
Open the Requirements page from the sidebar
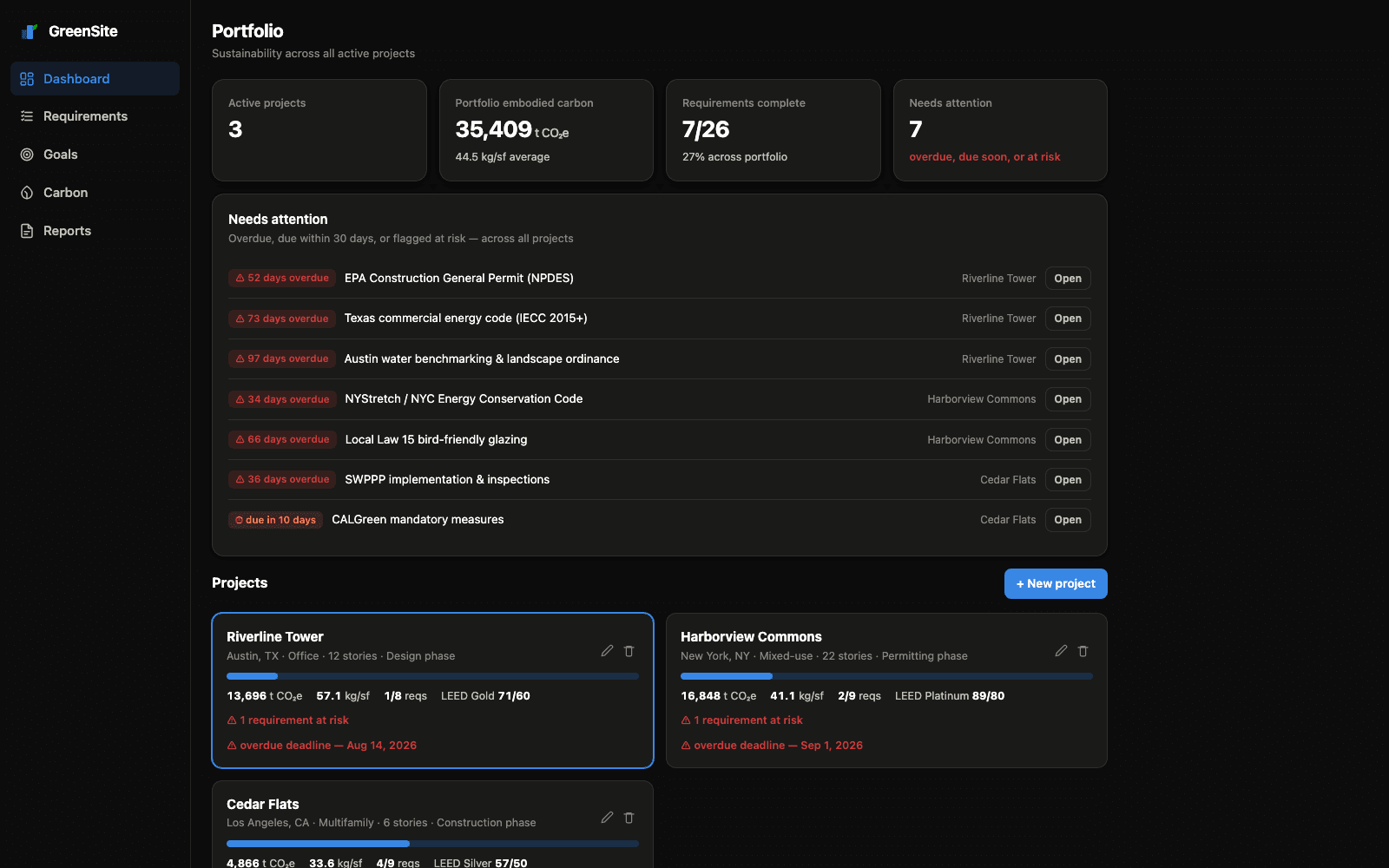click(95, 116)
